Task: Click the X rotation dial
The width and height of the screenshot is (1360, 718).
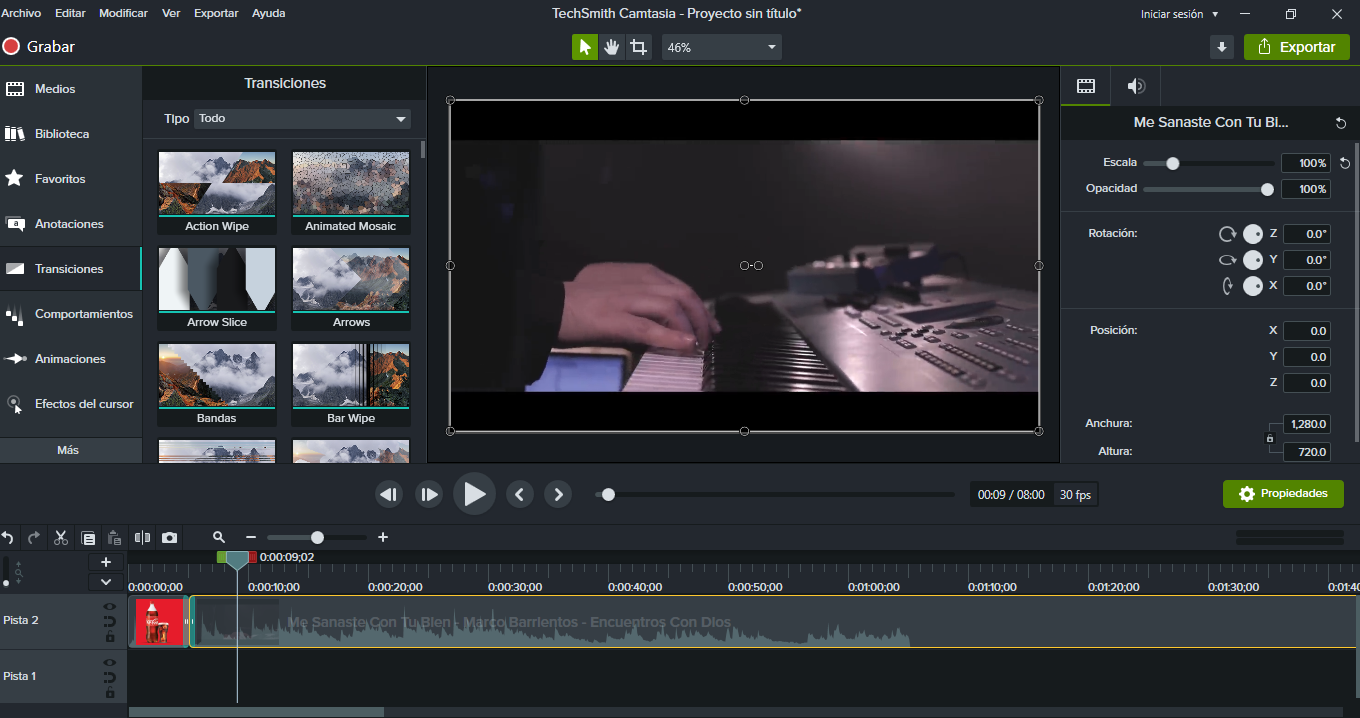Action: 1253,286
